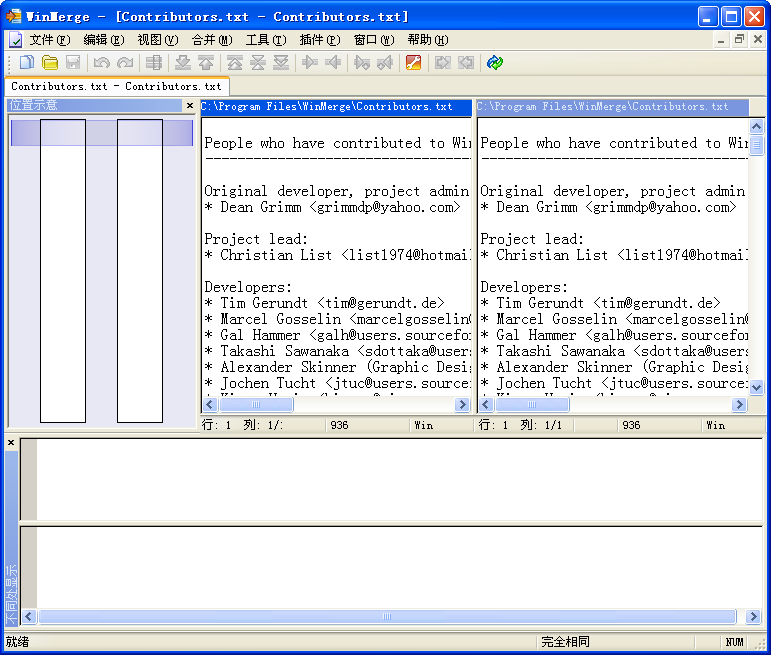
Task: Click the Redo toolbar icon
Action: click(124, 63)
